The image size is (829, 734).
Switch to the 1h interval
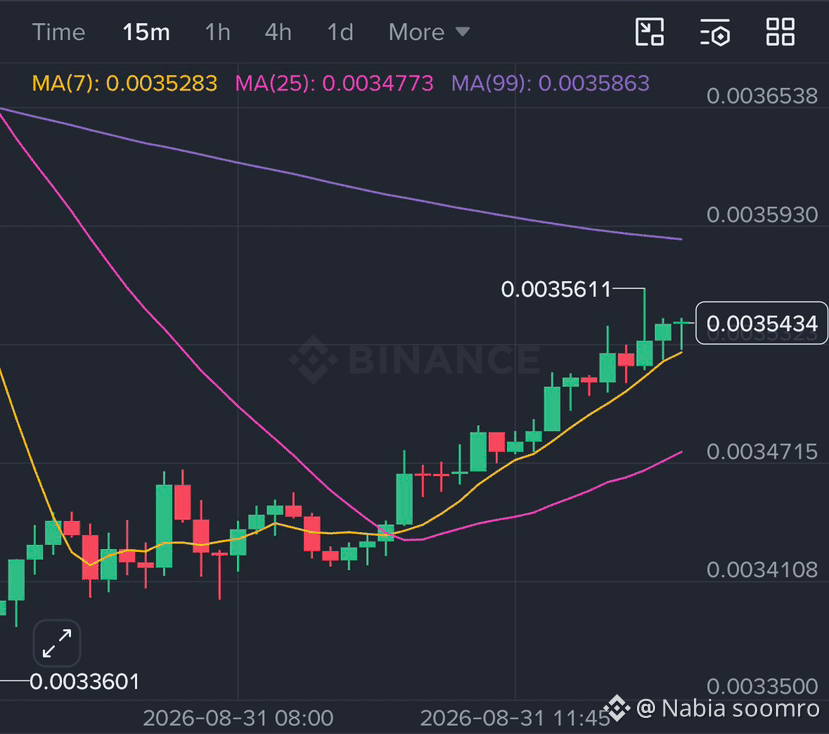218,32
